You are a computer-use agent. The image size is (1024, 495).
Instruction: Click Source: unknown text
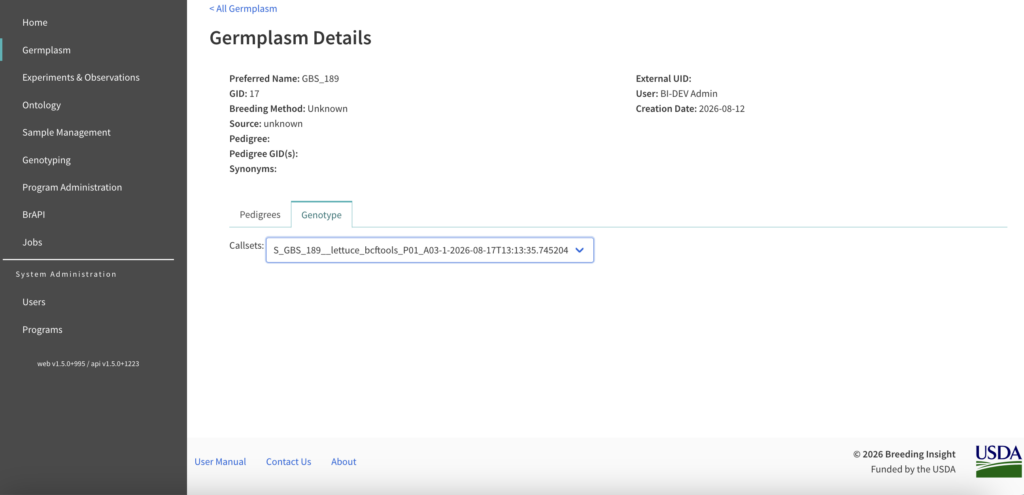click(266, 123)
